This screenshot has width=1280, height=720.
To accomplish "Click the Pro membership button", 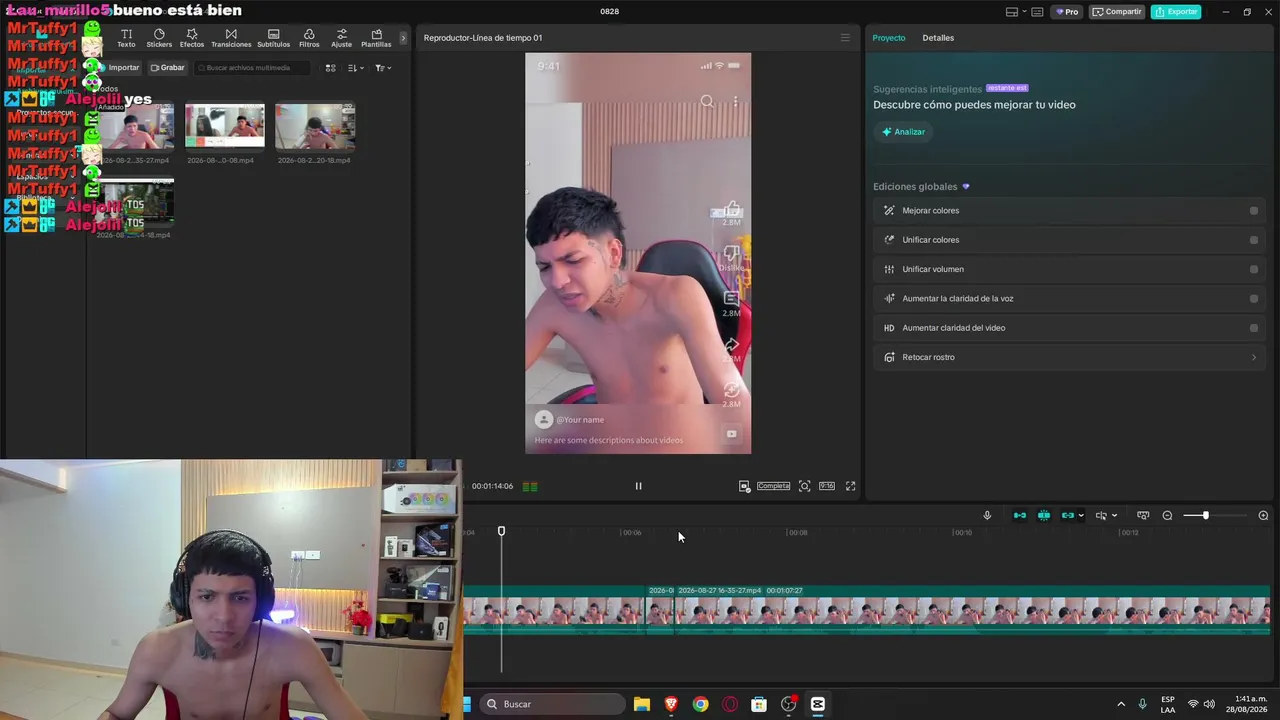I will point(1067,12).
